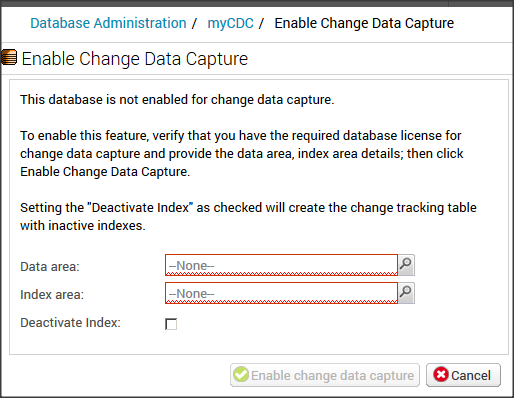Focus the Index area input field

point(281,293)
